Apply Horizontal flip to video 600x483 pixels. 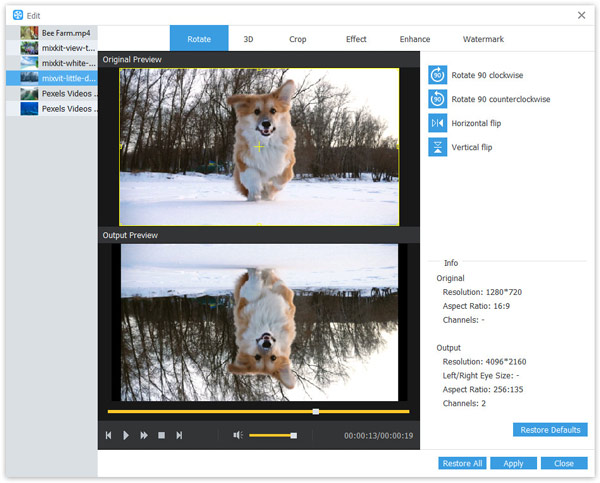point(437,123)
